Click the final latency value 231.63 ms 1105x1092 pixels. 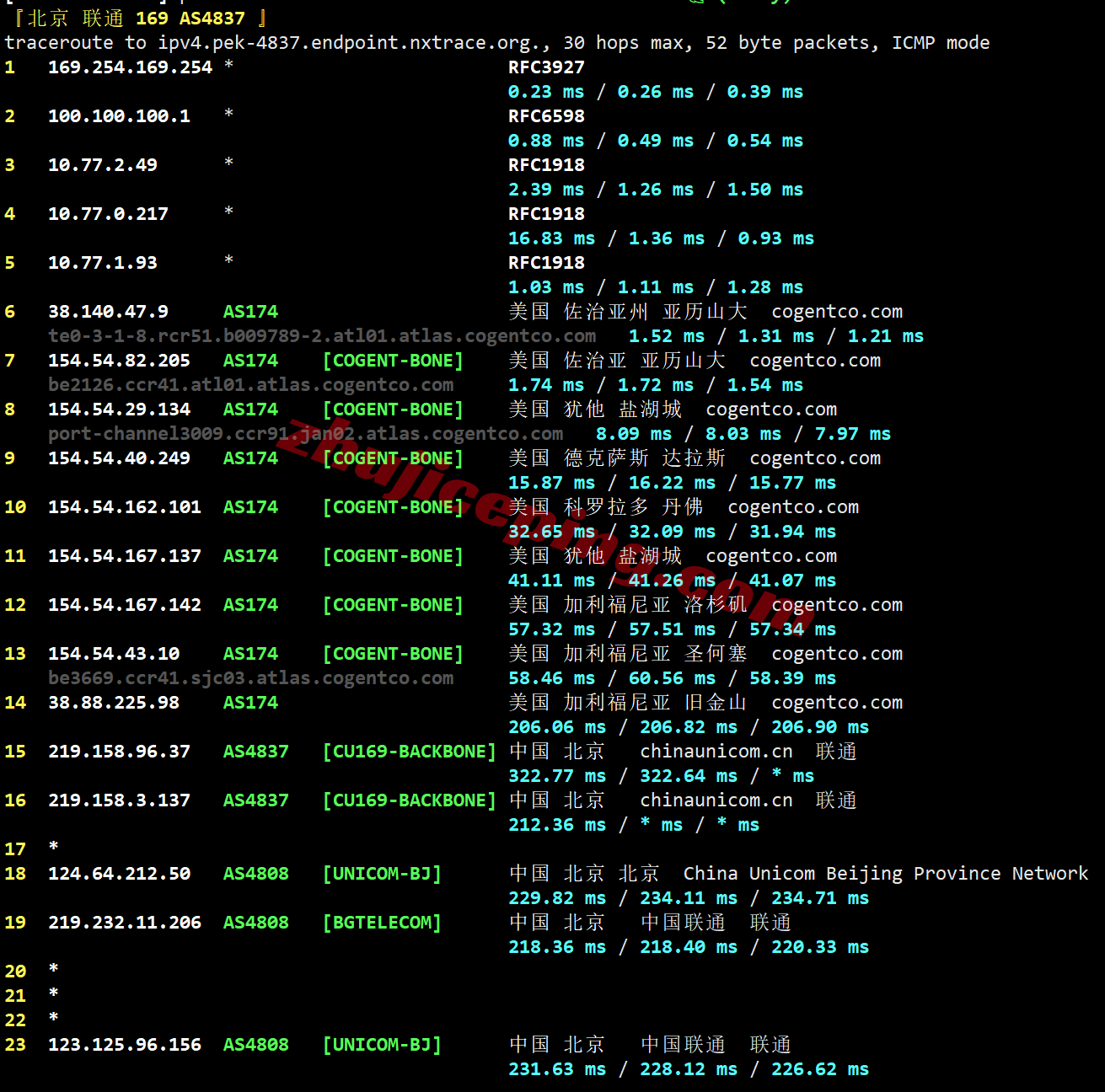[557, 1069]
